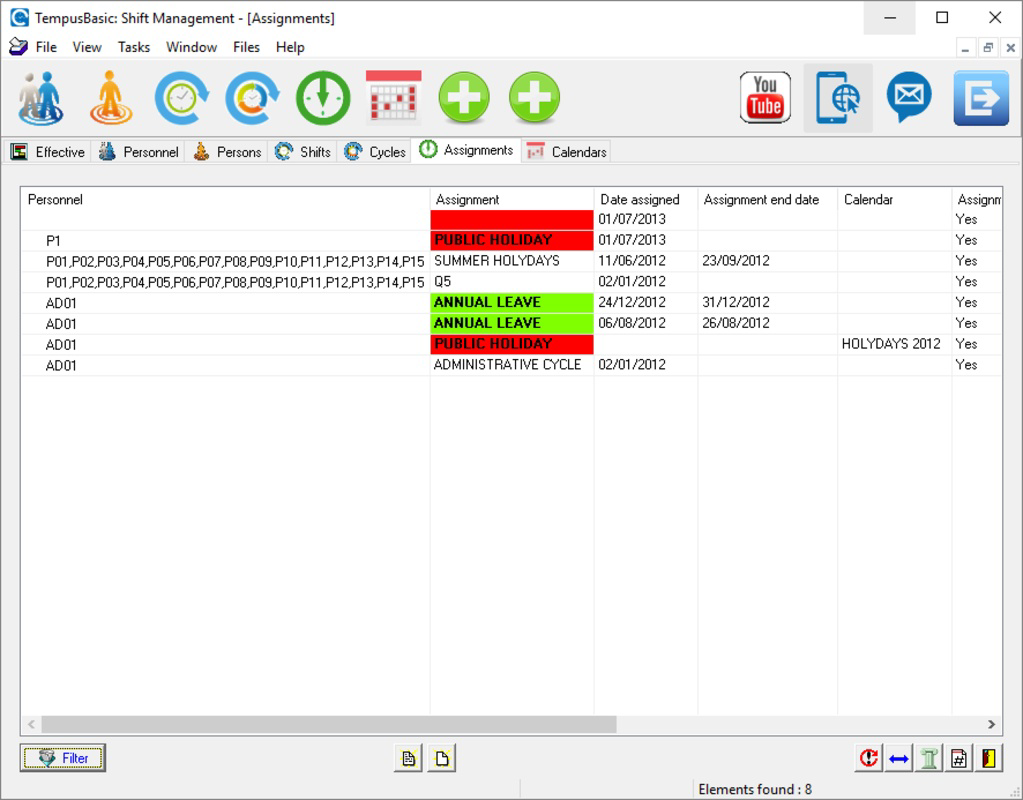
Task: Select the ADMINISTRATIVE CYCLE row
Action: pos(512,365)
